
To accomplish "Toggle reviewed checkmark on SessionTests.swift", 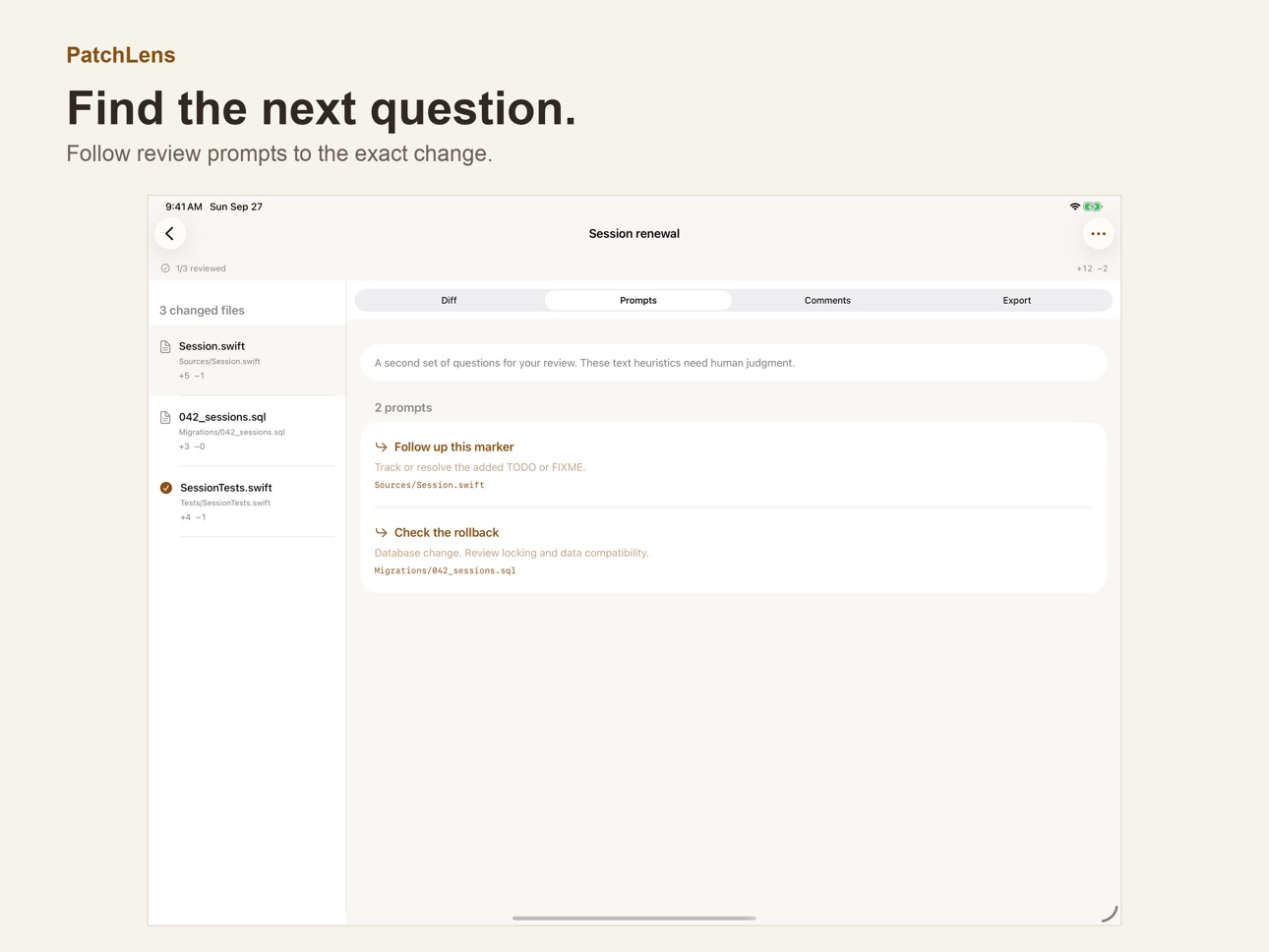I will point(166,488).
